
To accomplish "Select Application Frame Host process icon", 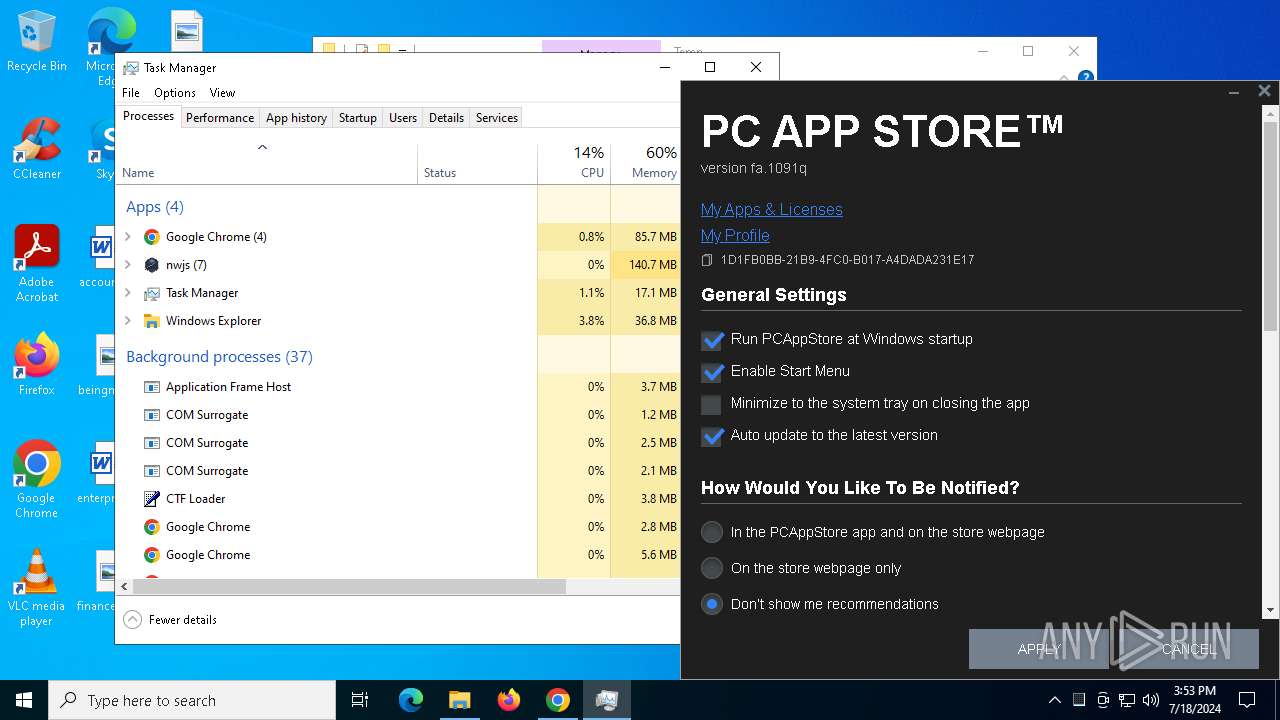I will (x=152, y=387).
